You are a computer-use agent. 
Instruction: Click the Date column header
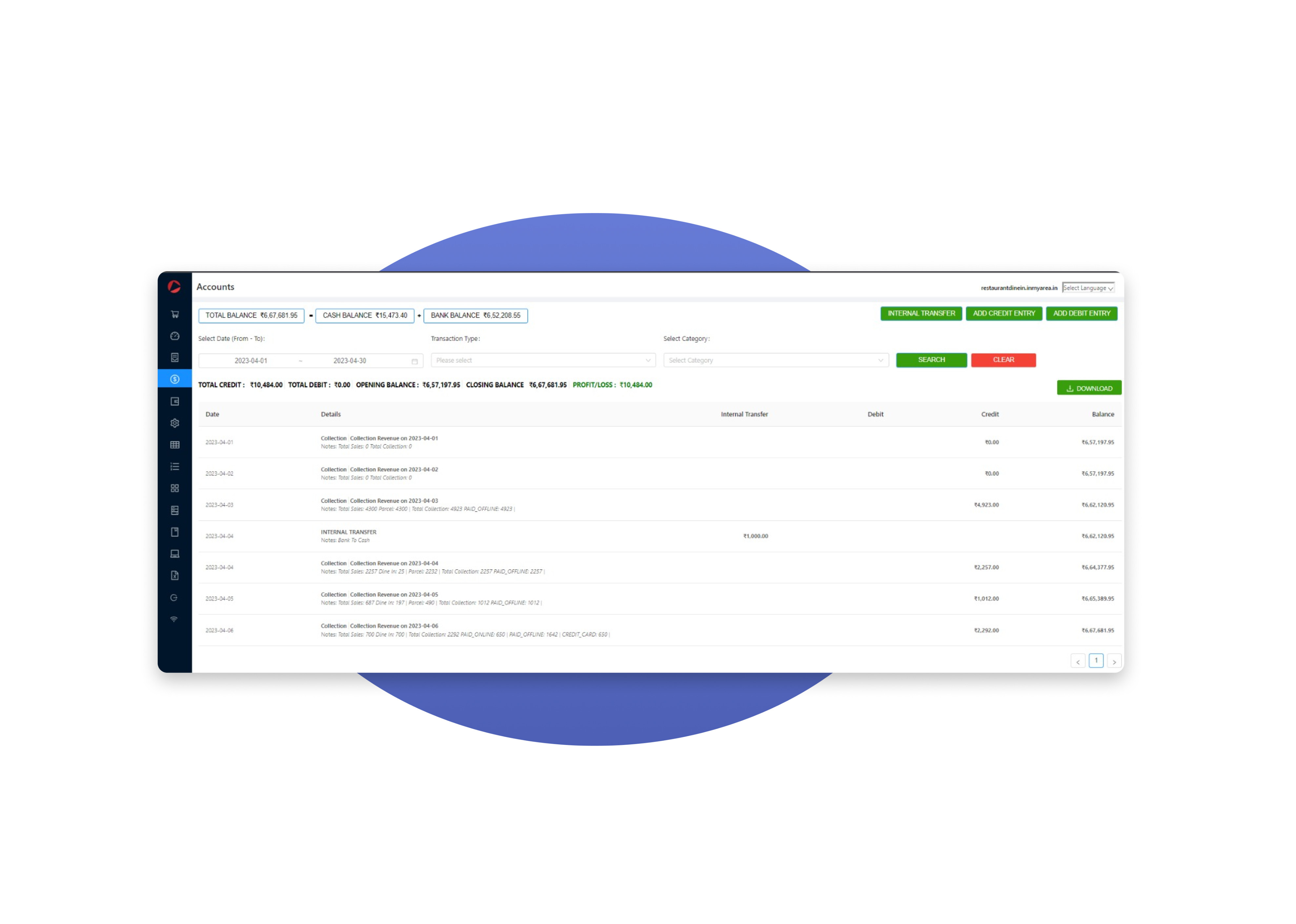[212, 414]
